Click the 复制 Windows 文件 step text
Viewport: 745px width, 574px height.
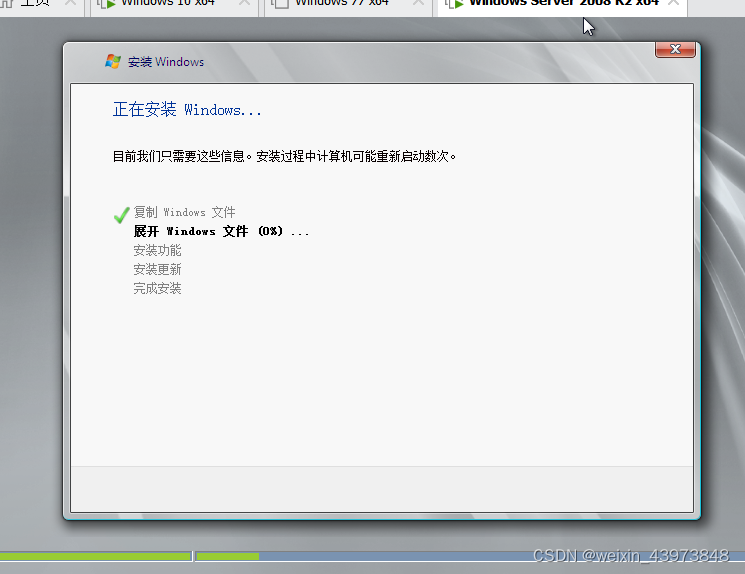[184, 212]
